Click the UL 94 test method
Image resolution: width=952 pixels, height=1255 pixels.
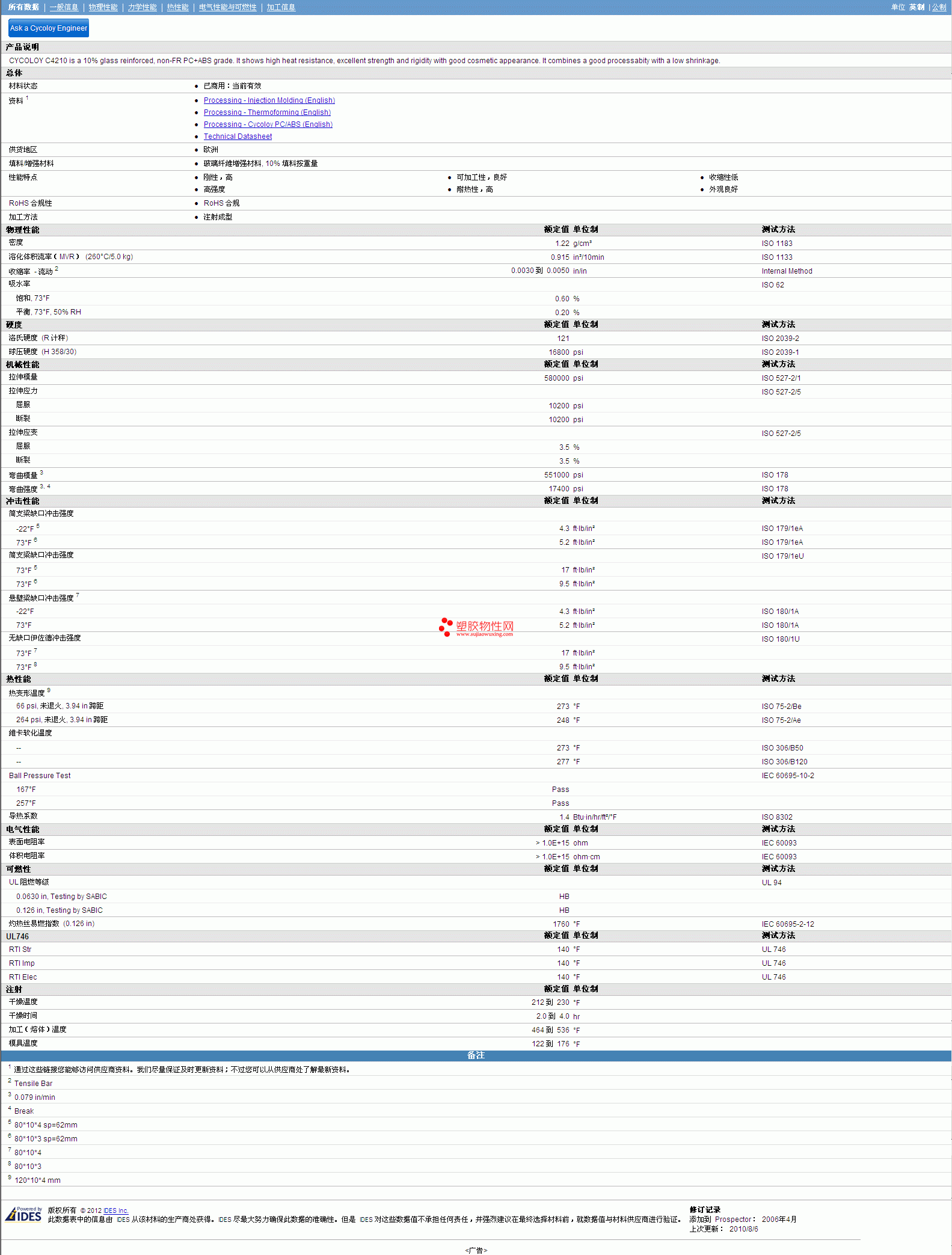coord(772,883)
